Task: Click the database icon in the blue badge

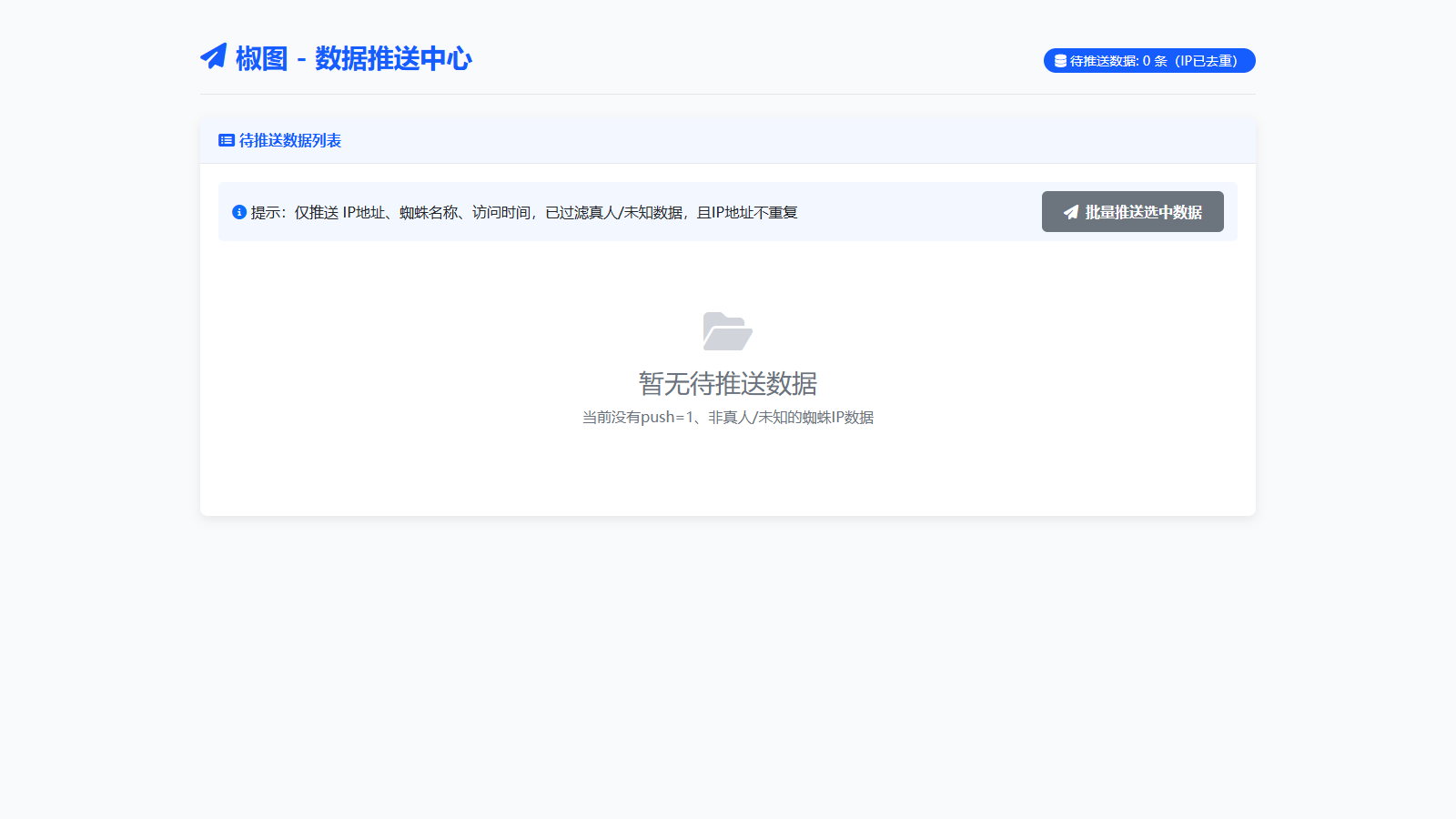Action: click(1060, 61)
